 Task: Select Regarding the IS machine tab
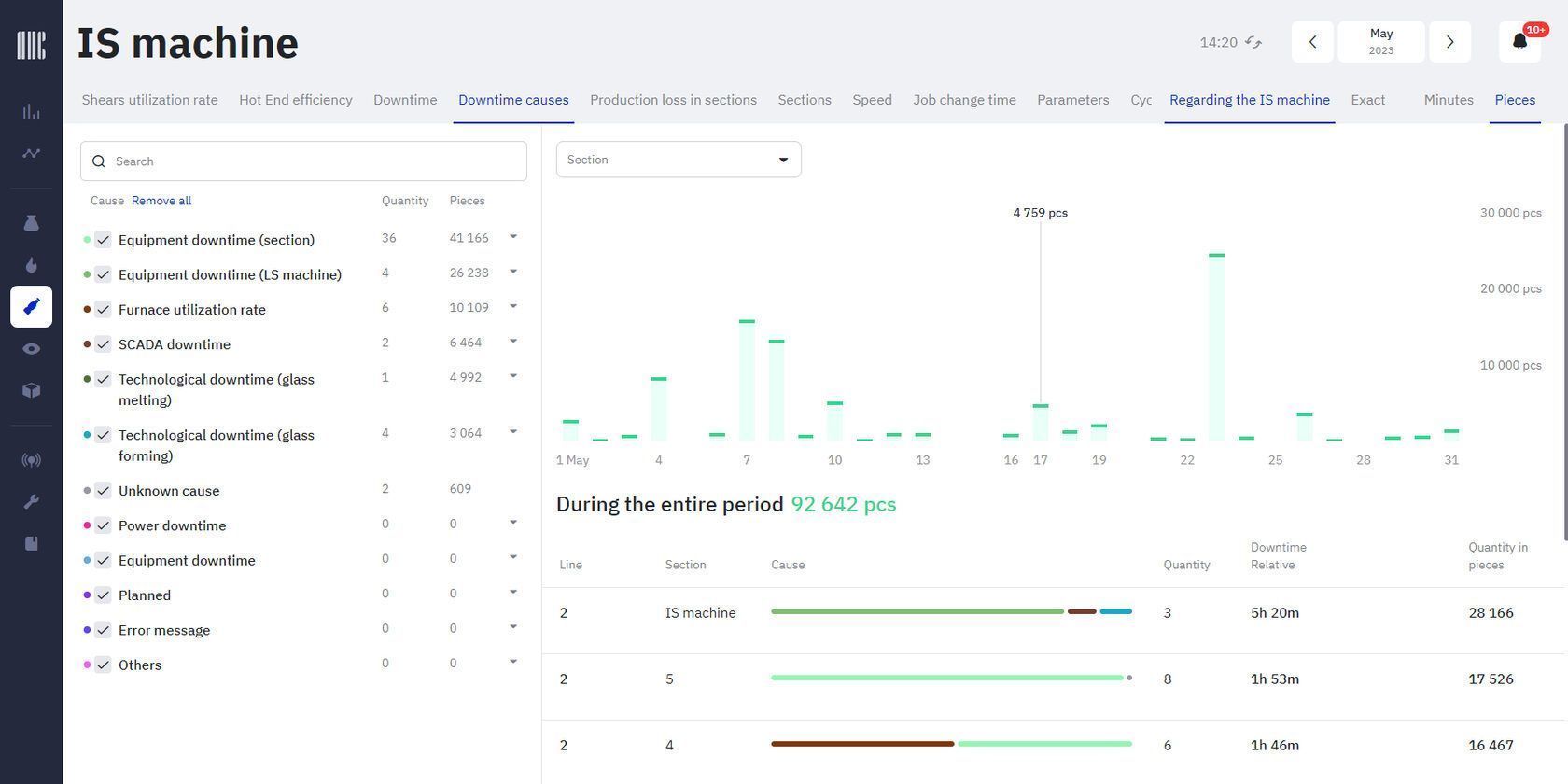(1250, 100)
